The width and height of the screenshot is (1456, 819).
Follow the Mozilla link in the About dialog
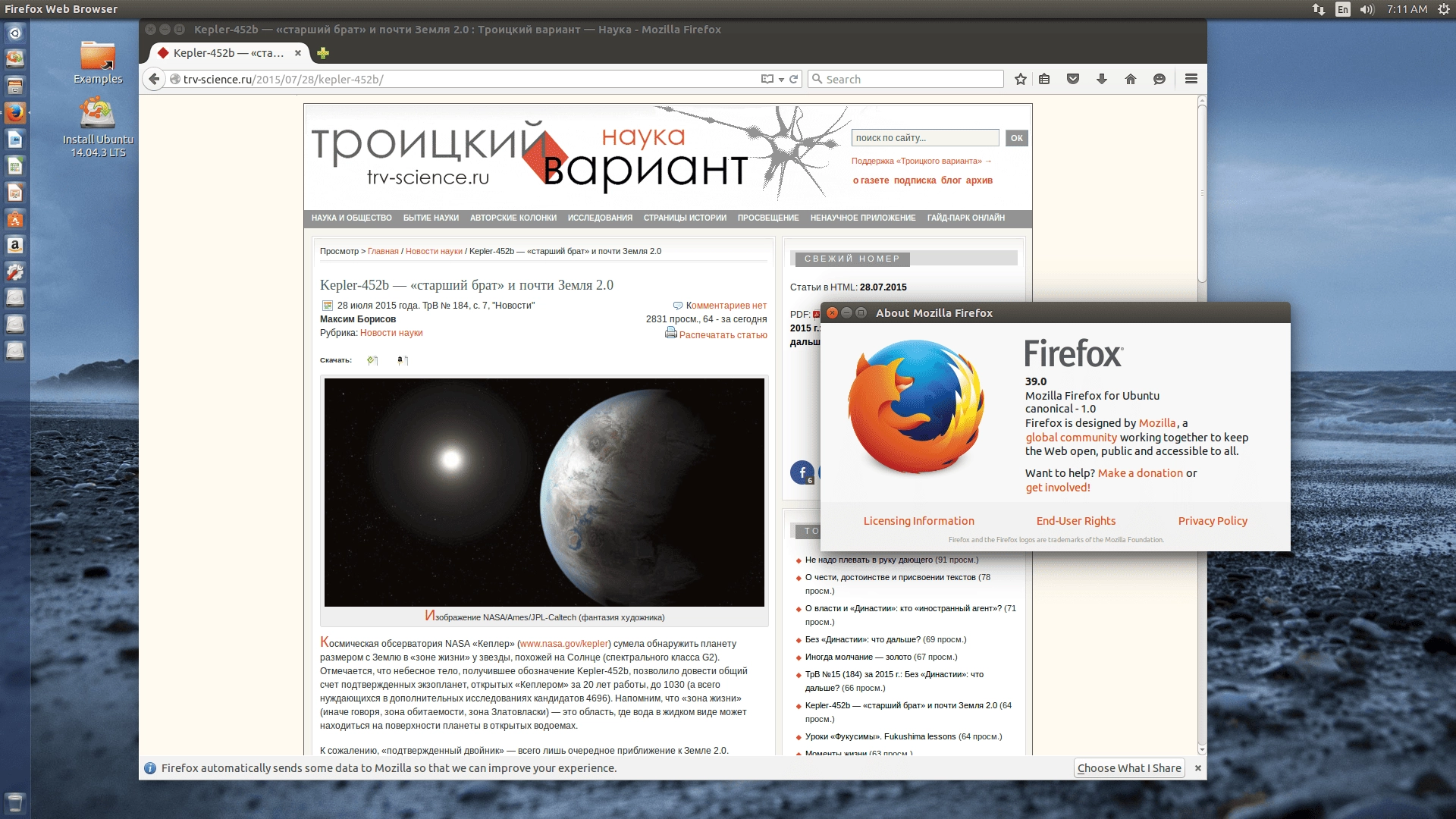pyautogui.click(x=1157, y=423)
